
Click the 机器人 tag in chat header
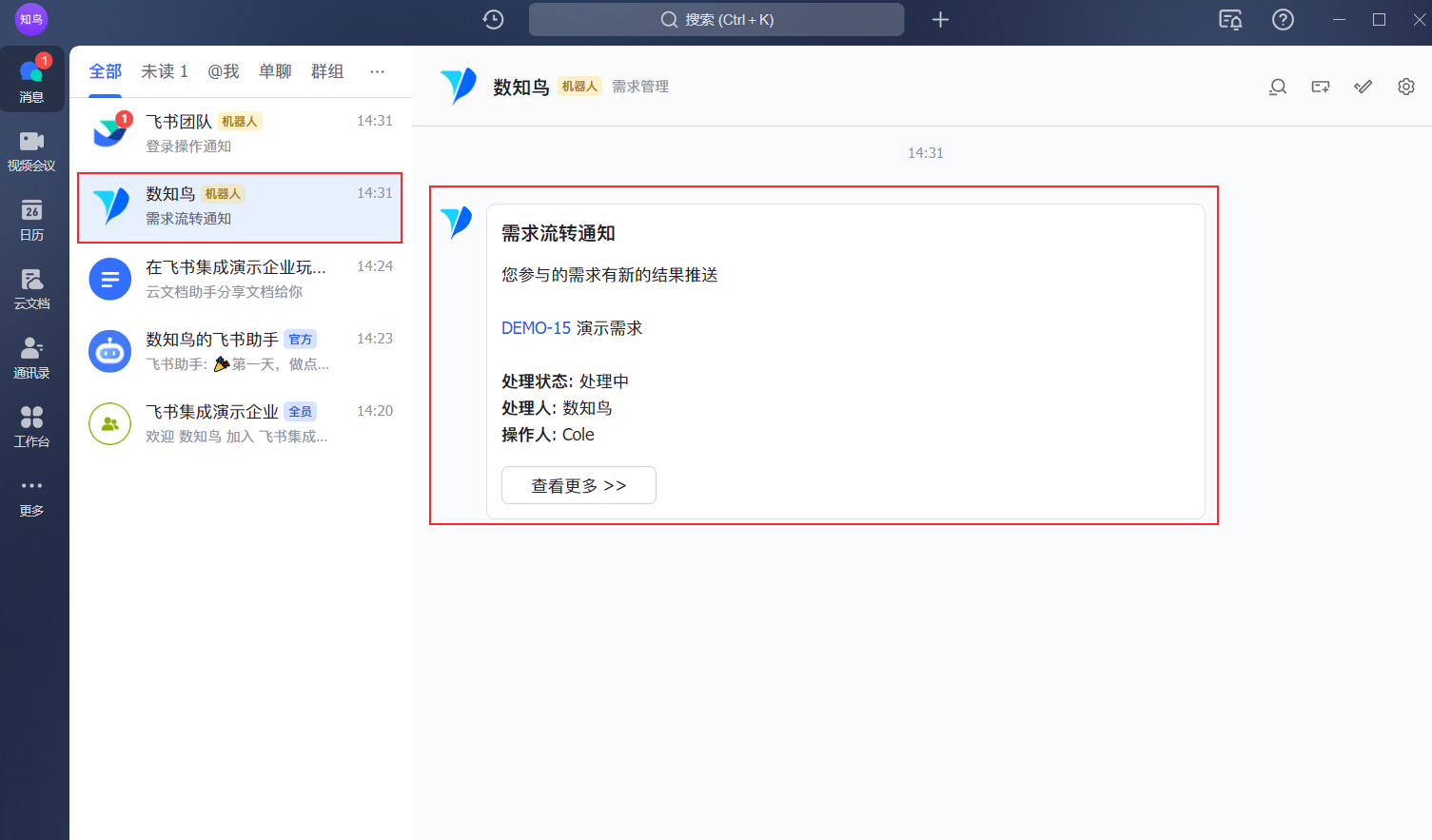(579, 87)
